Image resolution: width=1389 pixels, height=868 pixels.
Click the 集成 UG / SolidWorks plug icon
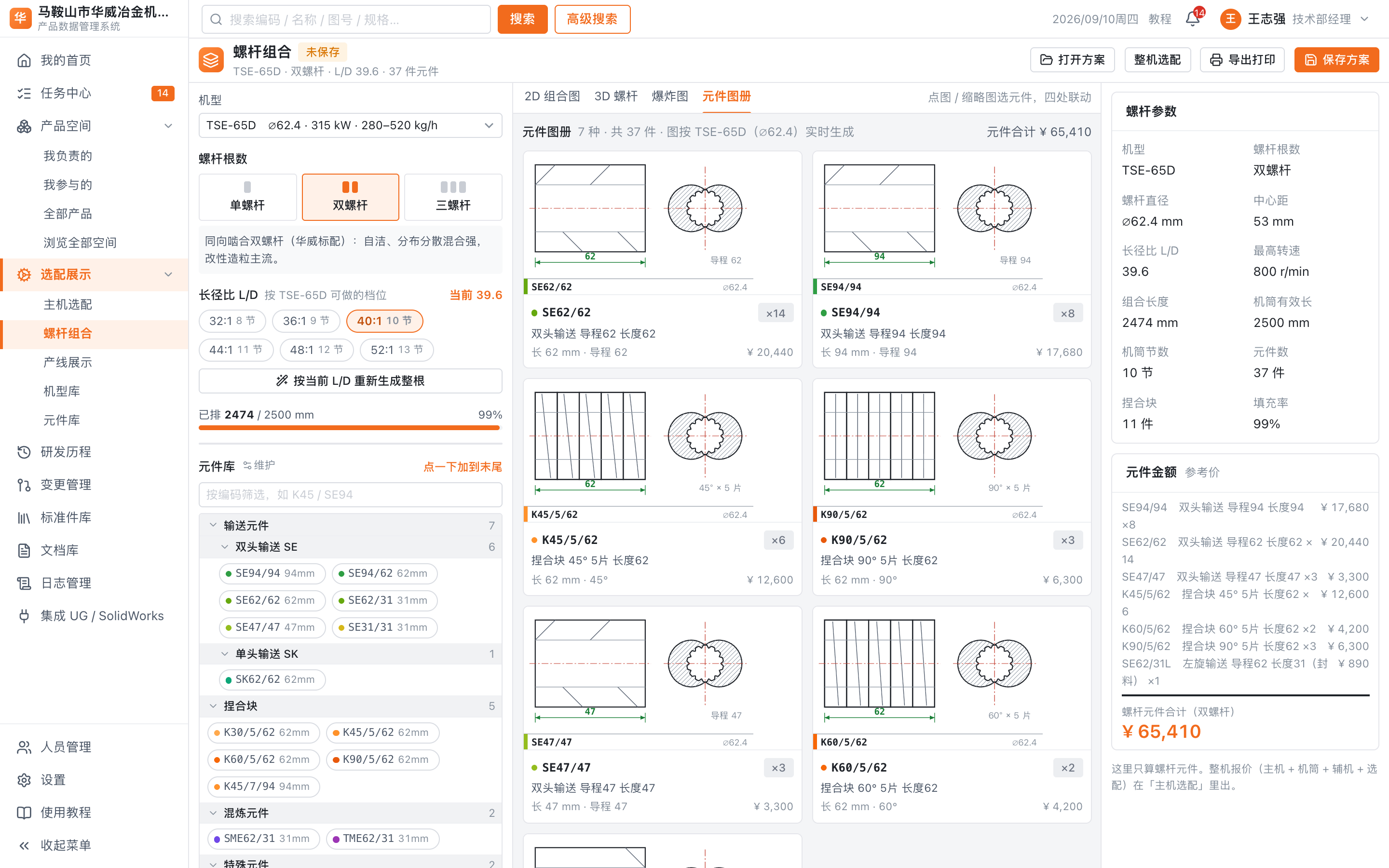[24, 615]
